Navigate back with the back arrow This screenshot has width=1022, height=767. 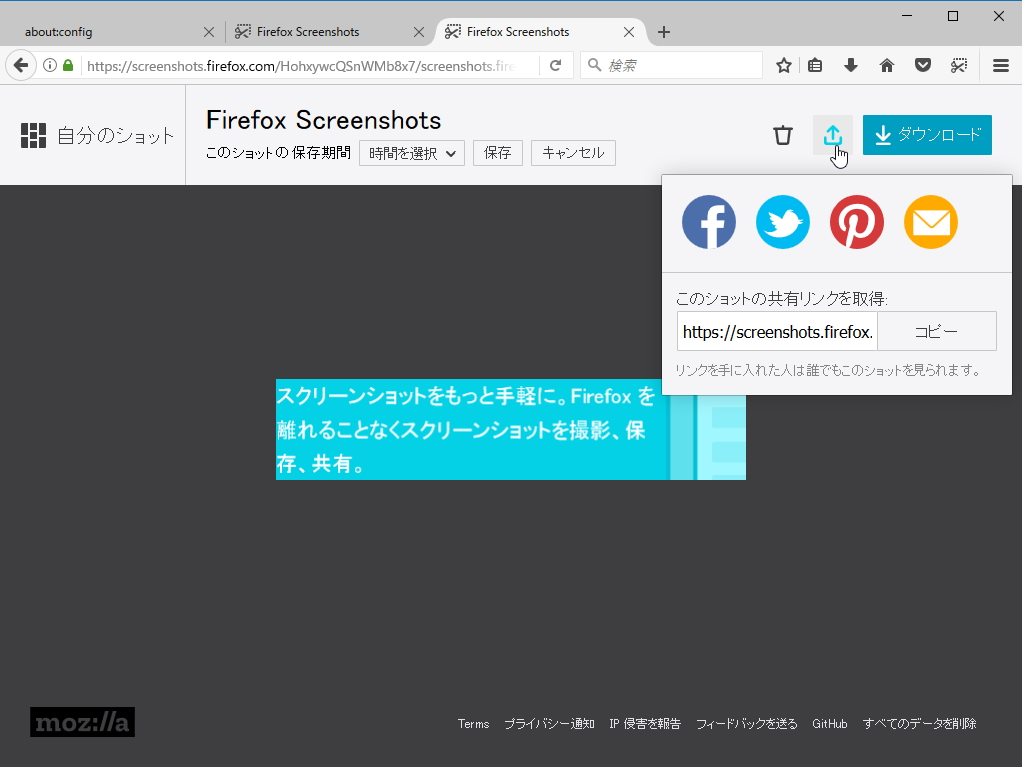pos(20,65)
